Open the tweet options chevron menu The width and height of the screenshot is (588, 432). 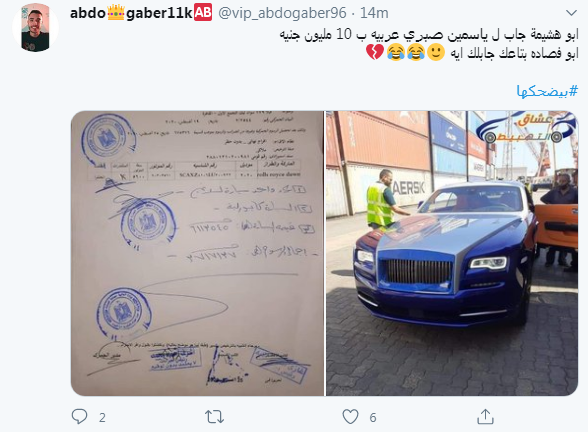(x=571, y=13)
